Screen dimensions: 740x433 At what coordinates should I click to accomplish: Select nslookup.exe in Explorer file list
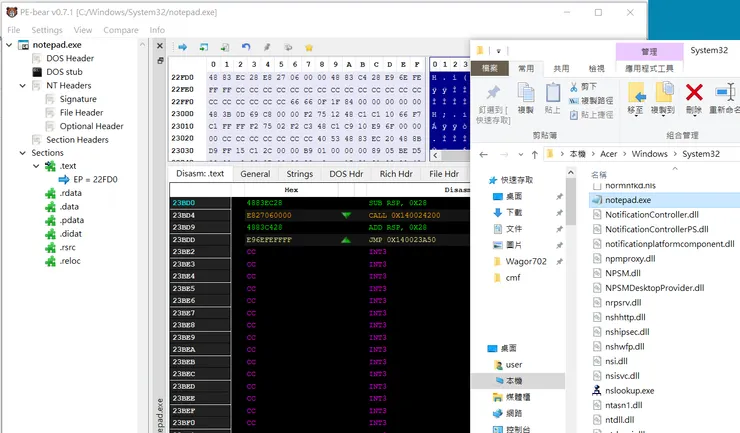point(630,391)
